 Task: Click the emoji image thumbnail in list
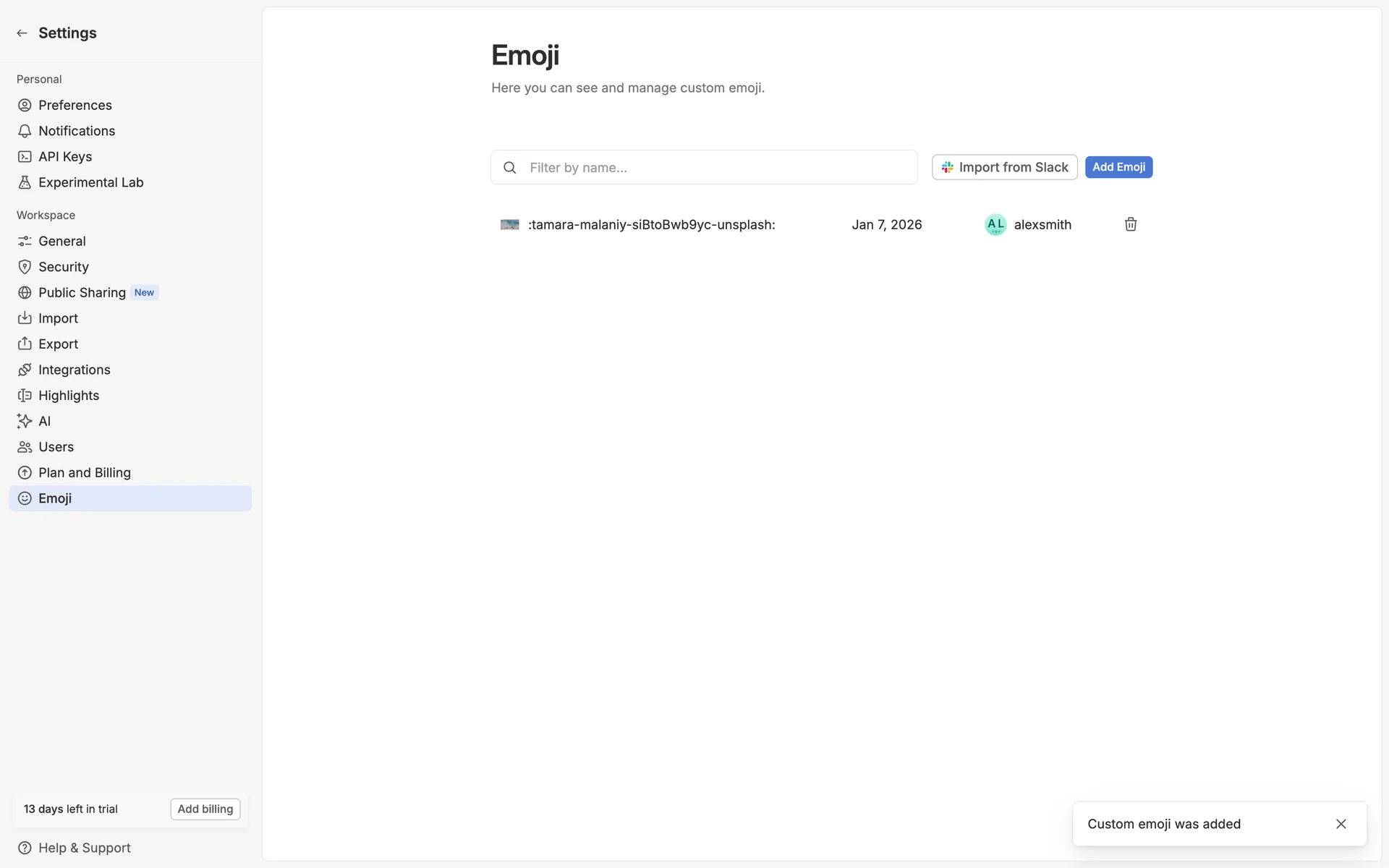(510, 225)
